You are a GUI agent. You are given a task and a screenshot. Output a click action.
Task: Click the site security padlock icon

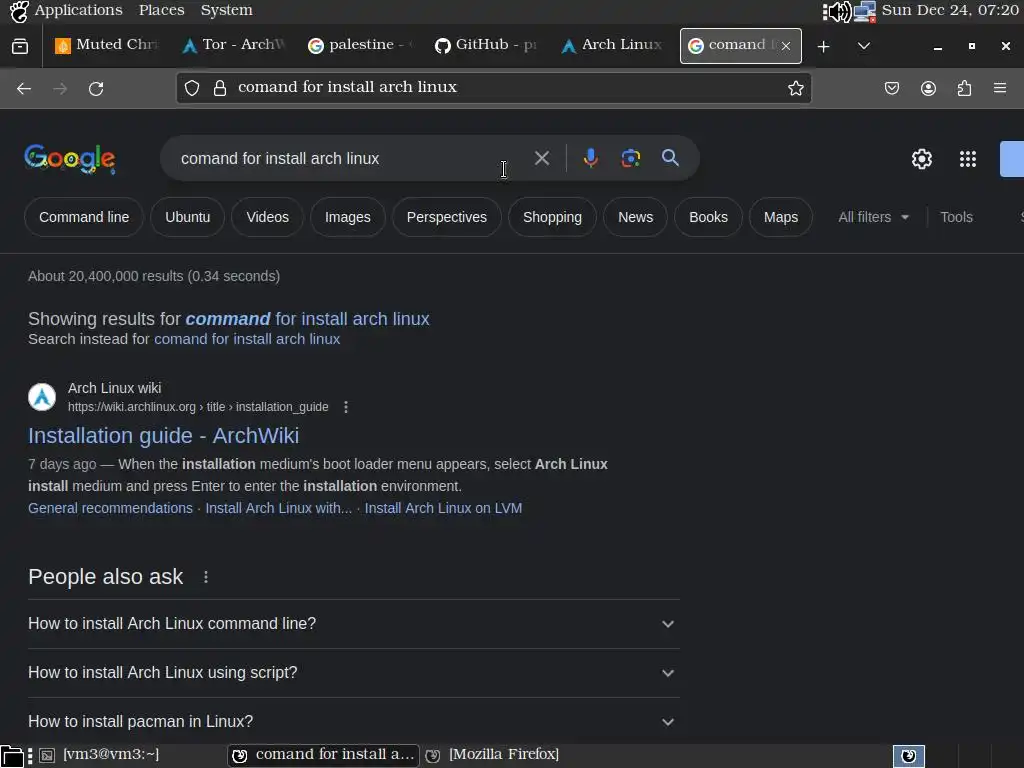click(220, 88)
